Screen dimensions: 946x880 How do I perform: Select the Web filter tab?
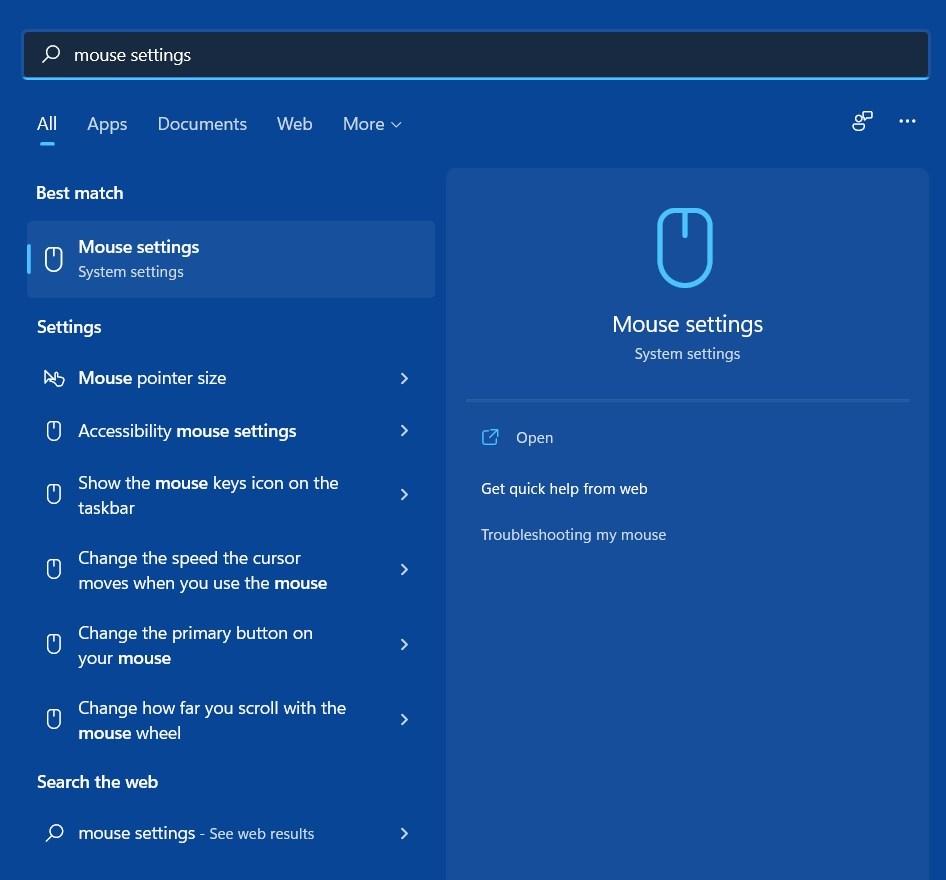294,124
